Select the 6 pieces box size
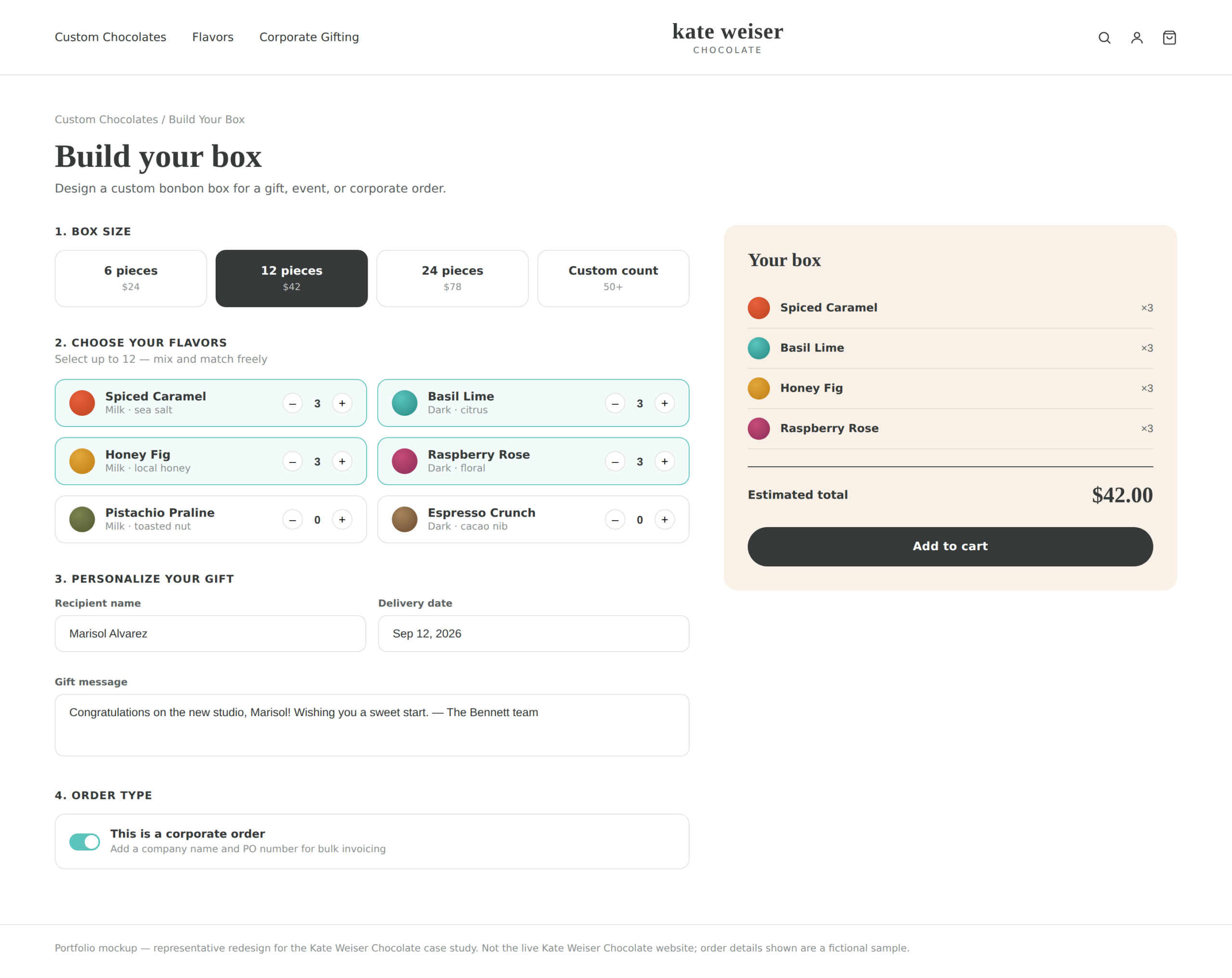This screenshot has height=978, width=1232. [x=131, y=278]
